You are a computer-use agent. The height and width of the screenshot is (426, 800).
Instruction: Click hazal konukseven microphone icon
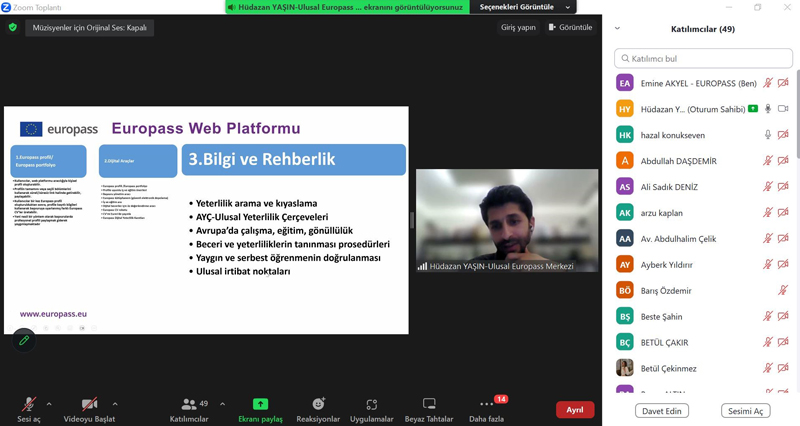[x=768, y=135]
